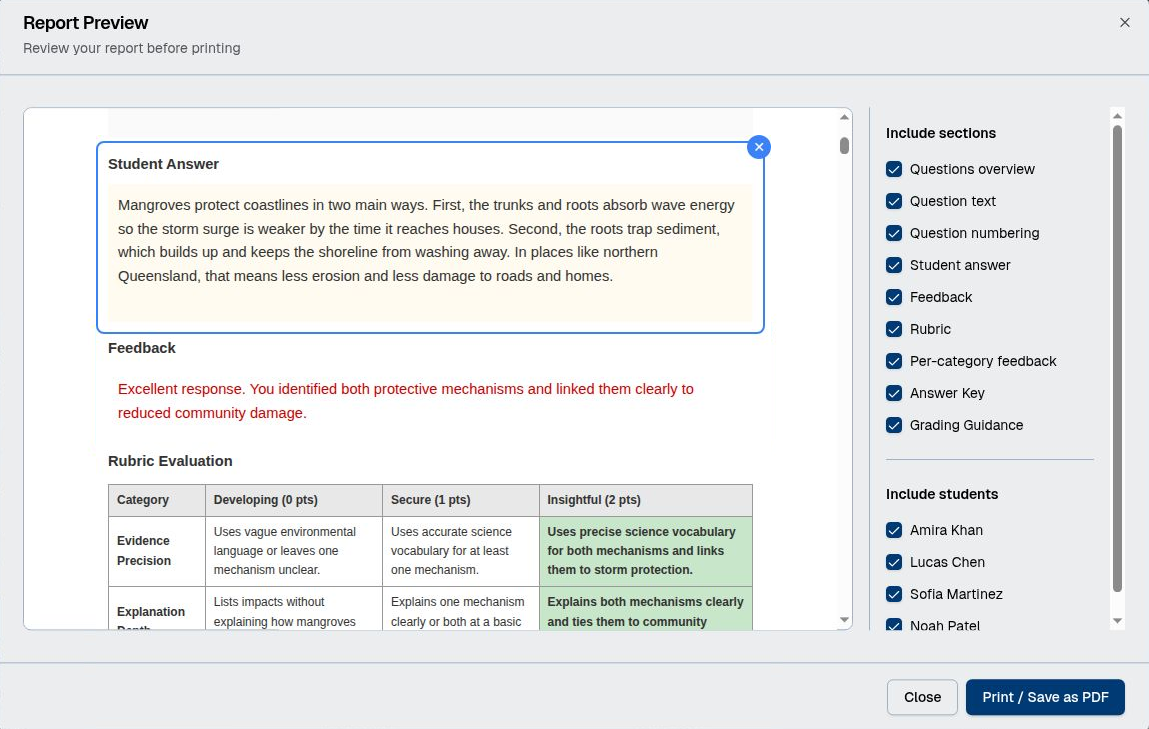Image resolution: width=1149 pixels, height=729 pixels.
Task: Click the sidebar options scrollbar down arrow
Action: click(x=1117, y=621)
